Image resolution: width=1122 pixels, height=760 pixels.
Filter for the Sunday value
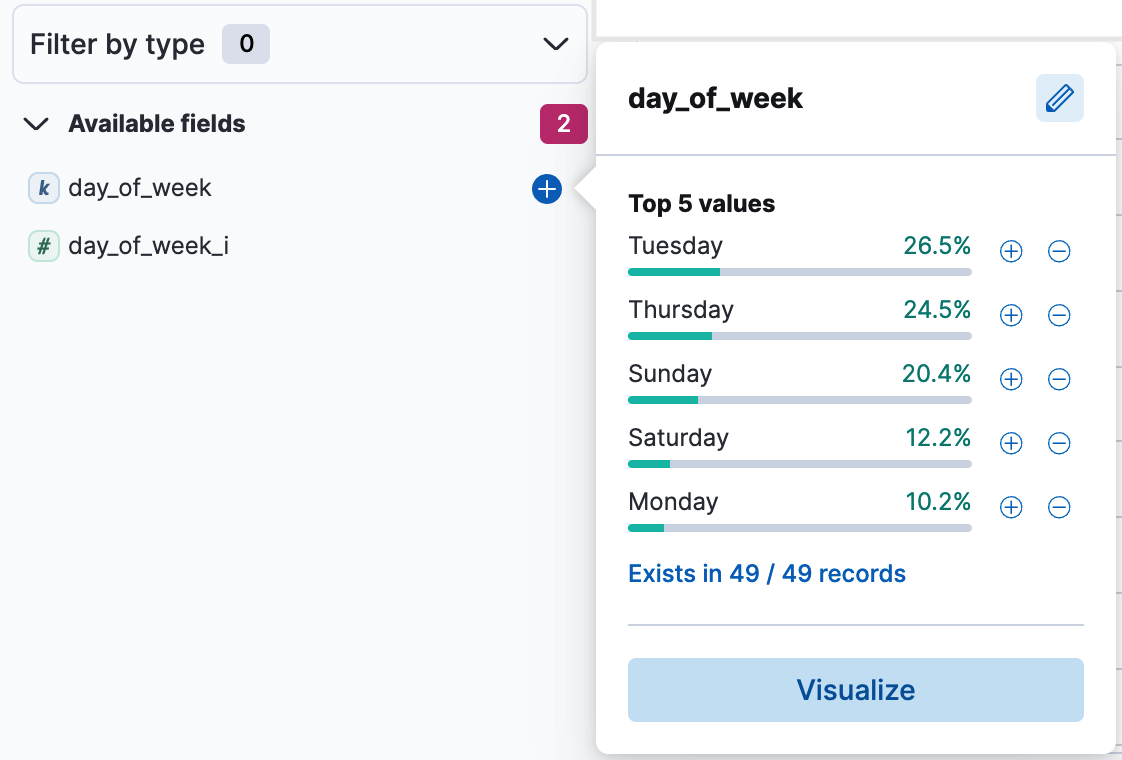pyautogui.click(x=1010, y=379)
